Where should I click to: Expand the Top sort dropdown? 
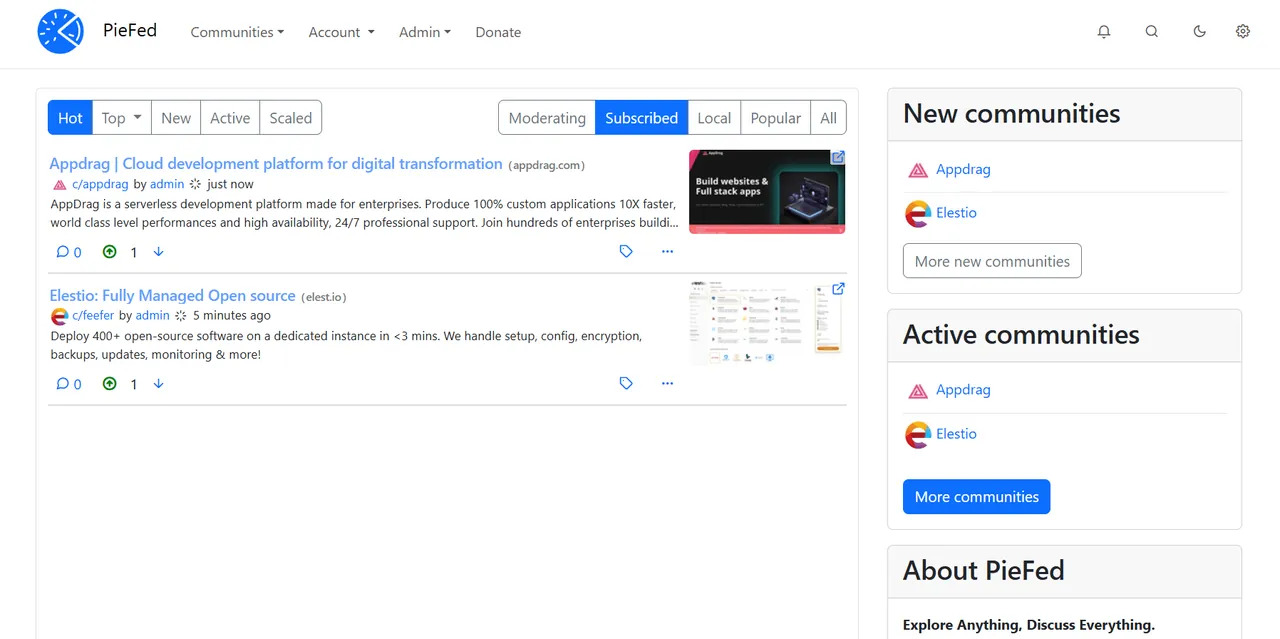[122, 118]
